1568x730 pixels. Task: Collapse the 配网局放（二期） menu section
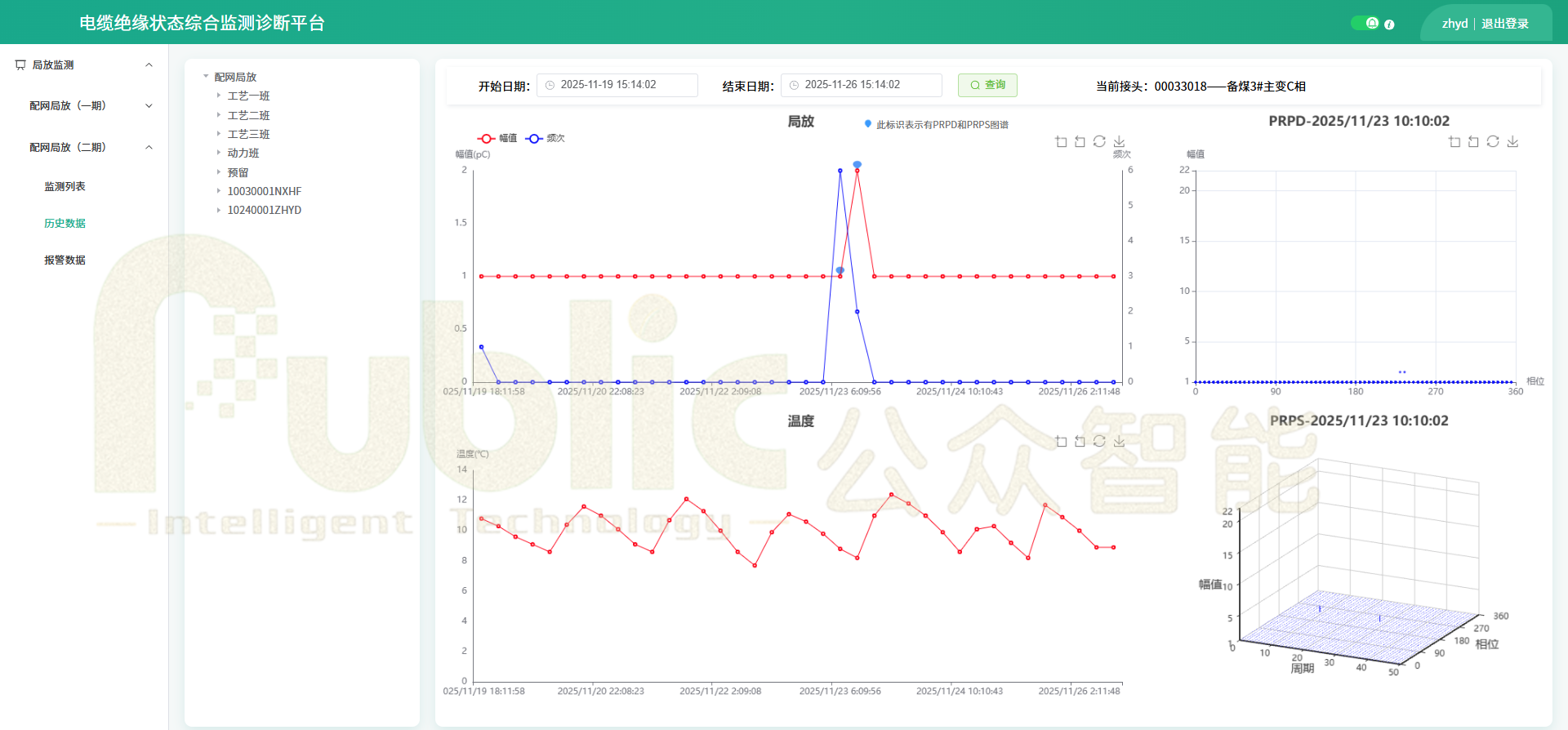149,148
